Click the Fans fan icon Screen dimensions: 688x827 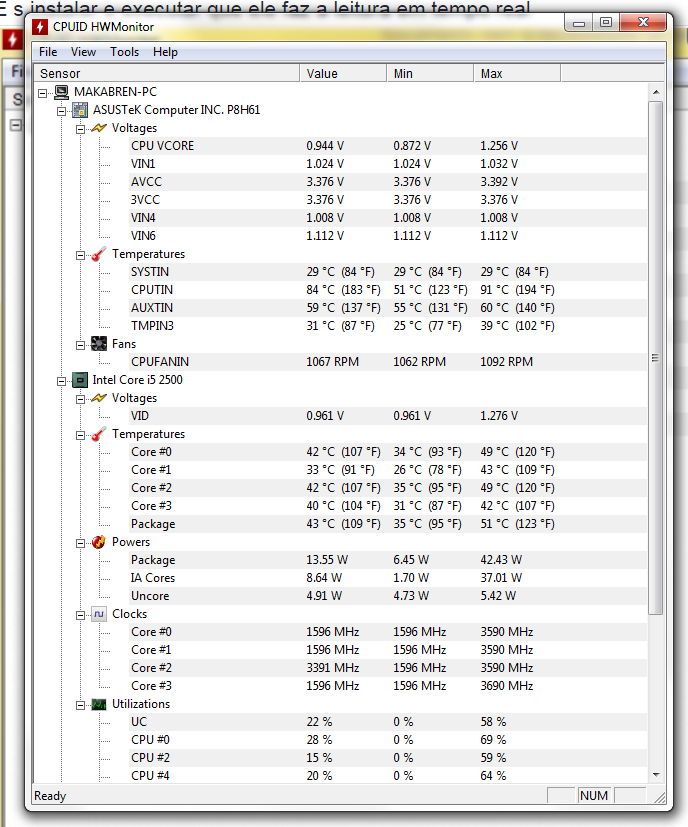[x=99, y=344]
